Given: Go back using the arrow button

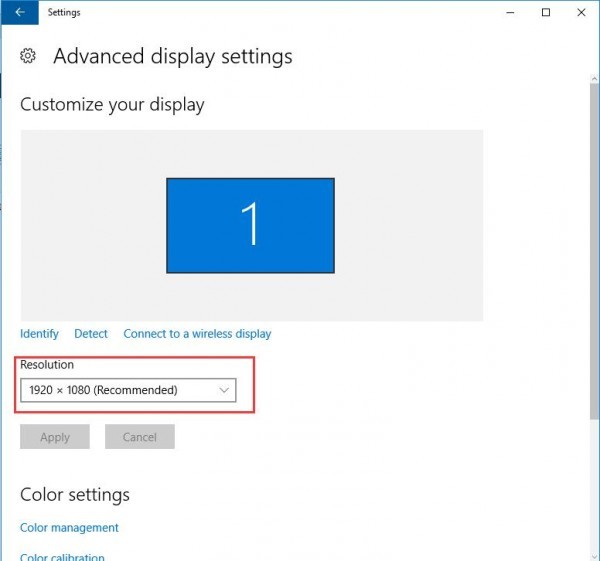Looking at the screenshot, I should (20, 13).
